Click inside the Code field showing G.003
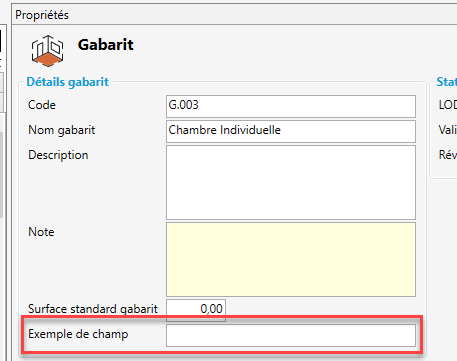The width and height of the screenshot is (457, 361). pyautogui.click(x=291, y=106)
